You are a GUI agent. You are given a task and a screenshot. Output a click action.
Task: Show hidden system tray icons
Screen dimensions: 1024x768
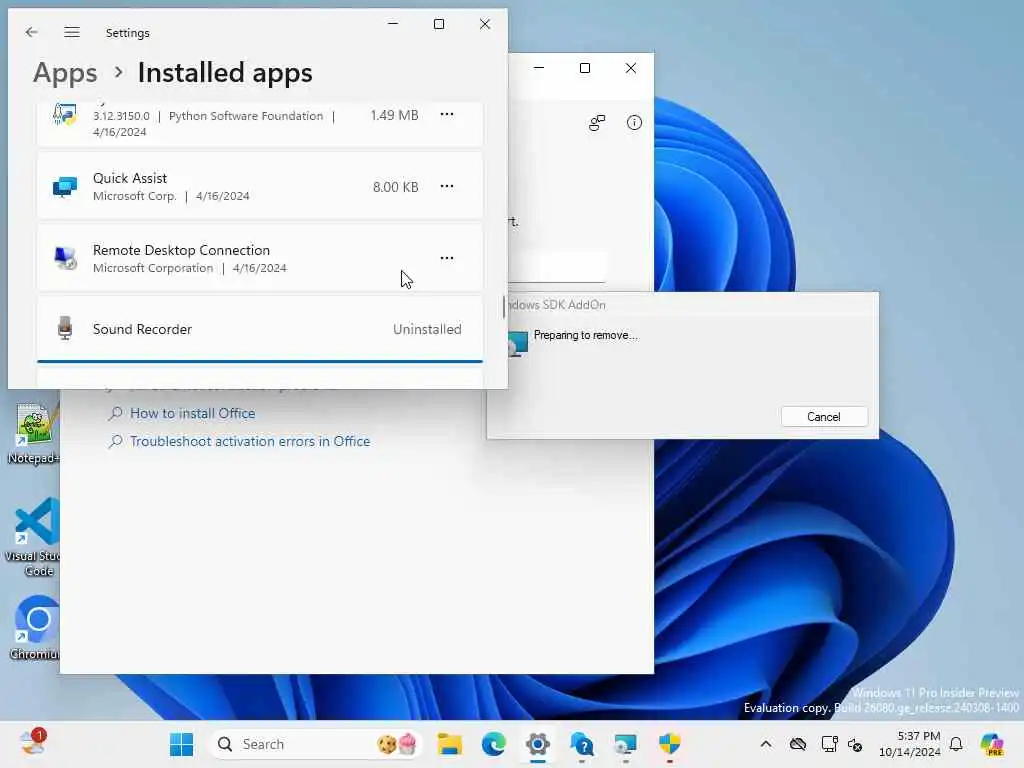[x=766, y=744]
